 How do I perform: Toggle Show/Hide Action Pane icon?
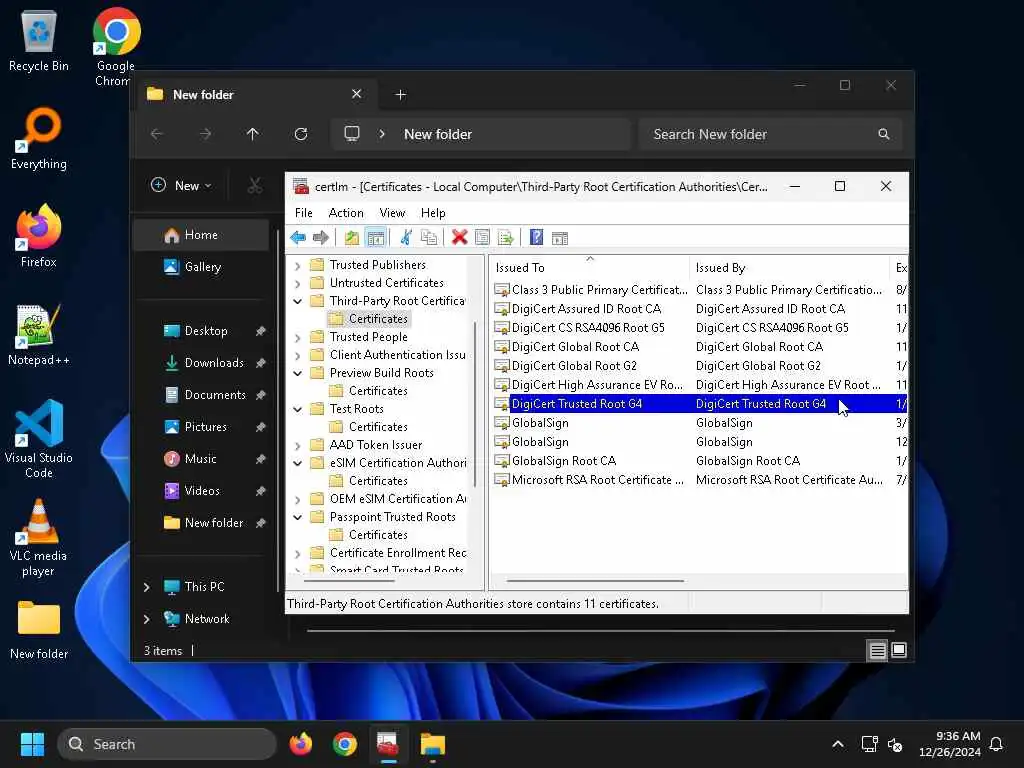click(x=560, y=238)
